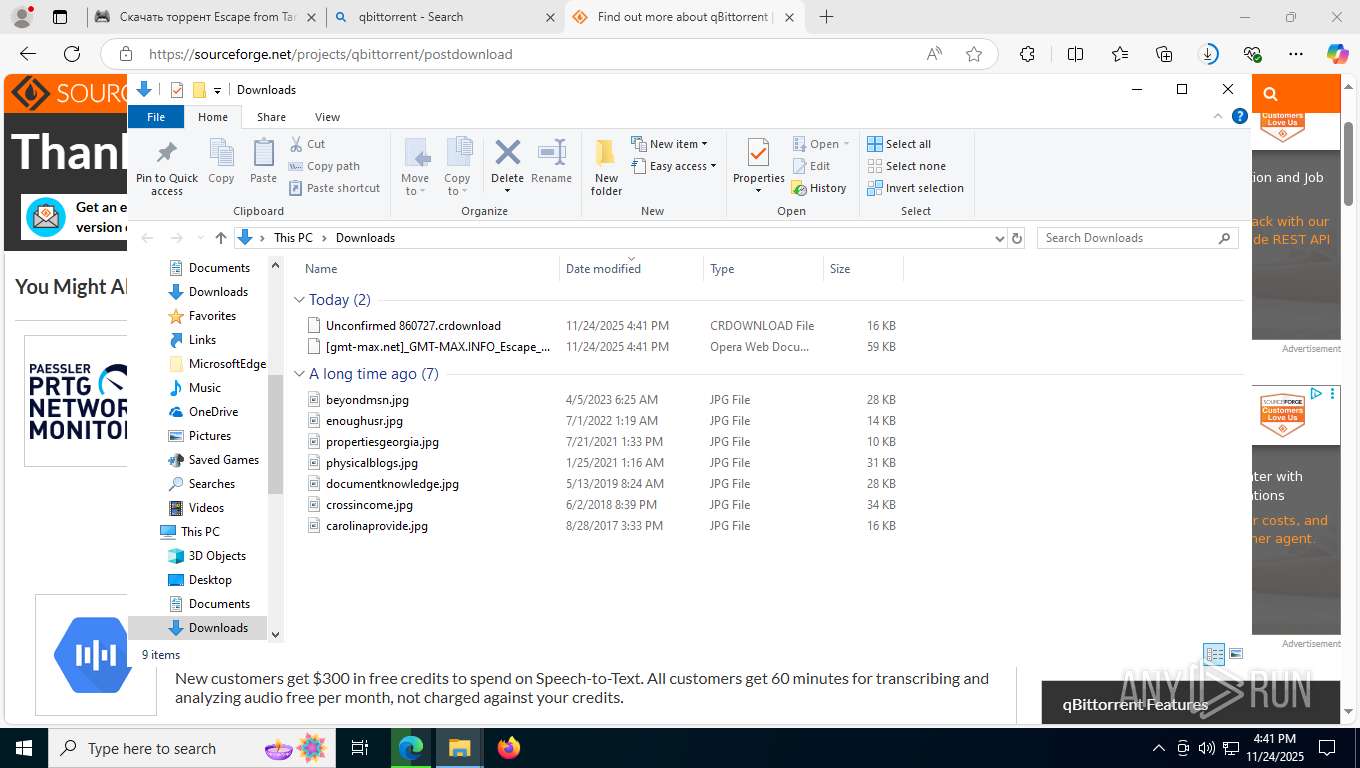Refresh the Edge browser page

(72, 54)
